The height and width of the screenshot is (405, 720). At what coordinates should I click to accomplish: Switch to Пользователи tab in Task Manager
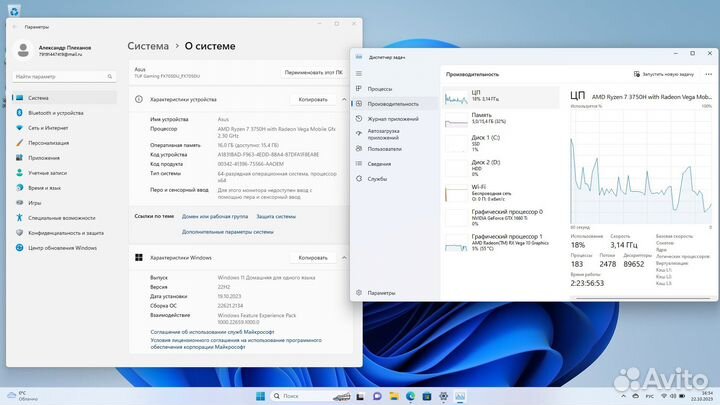click(x=384, y=149)
